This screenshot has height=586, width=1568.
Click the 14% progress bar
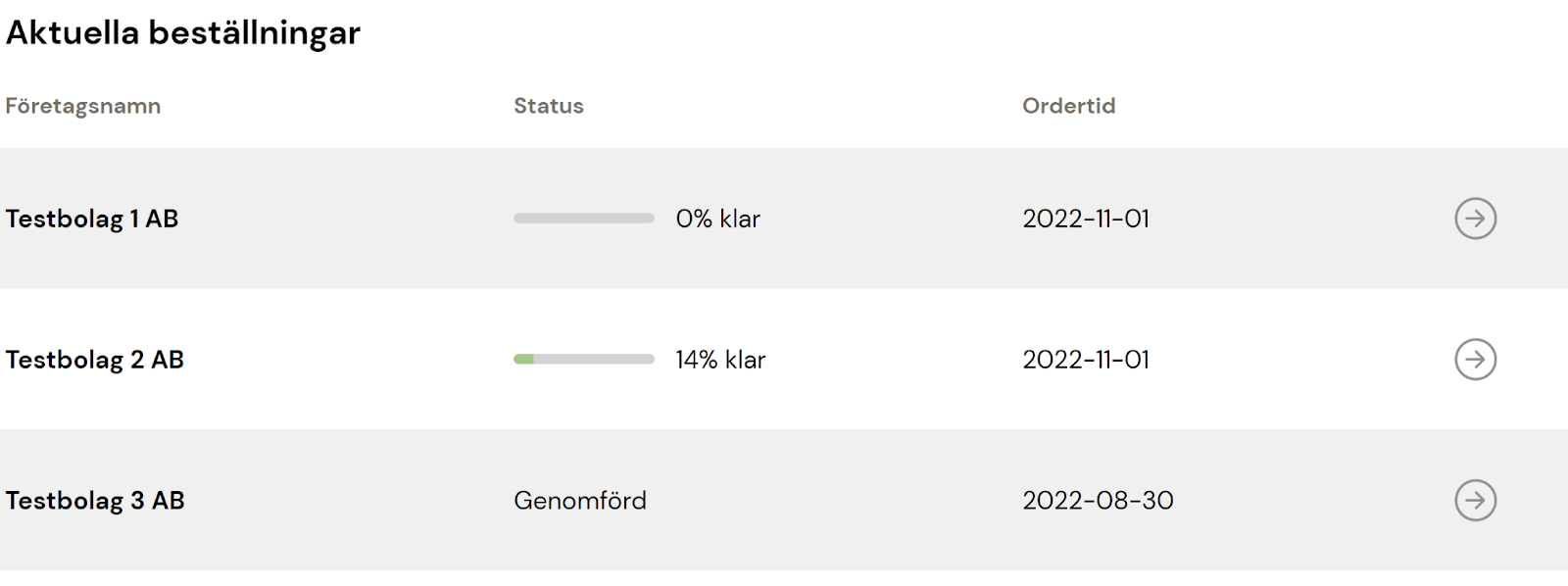pos(584,360)
